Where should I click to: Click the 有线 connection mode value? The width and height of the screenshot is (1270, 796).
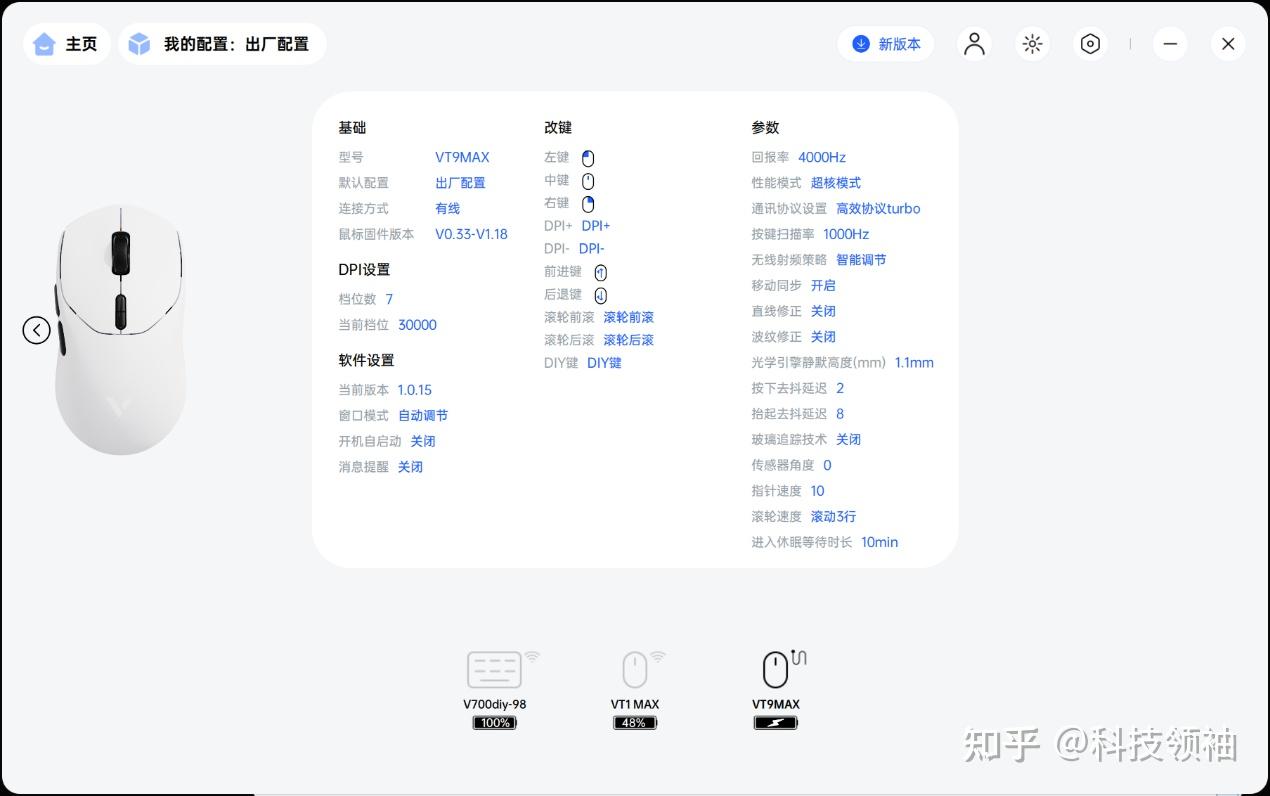(447, 209)
